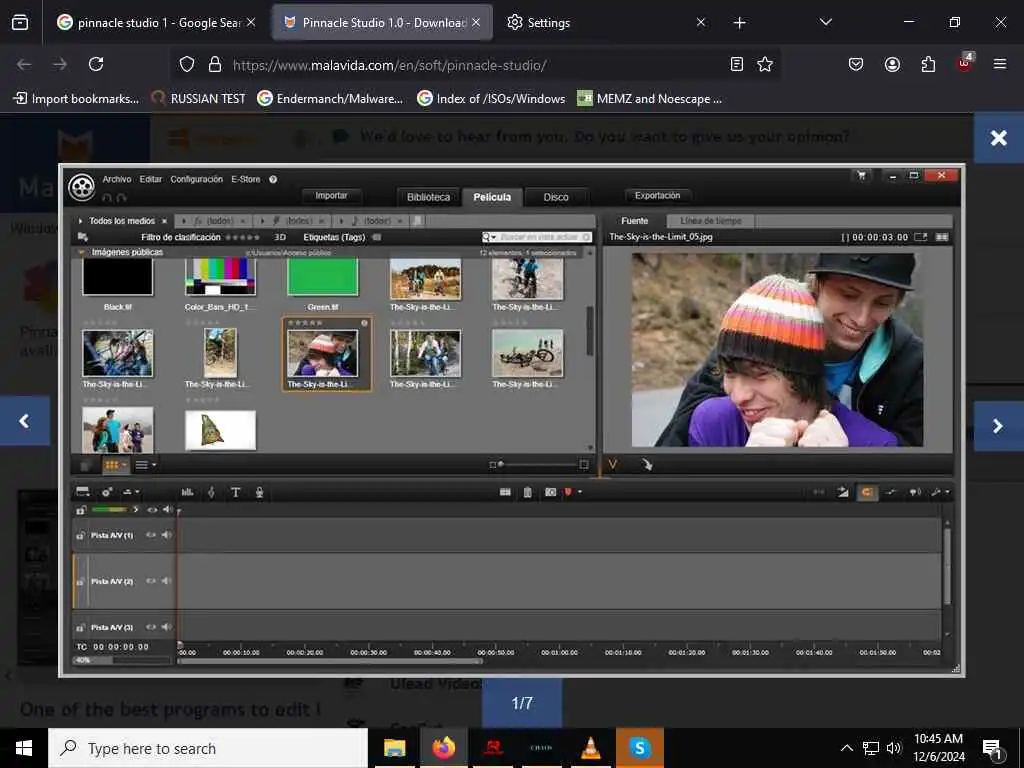
Task: Mute audio speaker of Pista A/V (3)
Action: click(x=167, y=627)
